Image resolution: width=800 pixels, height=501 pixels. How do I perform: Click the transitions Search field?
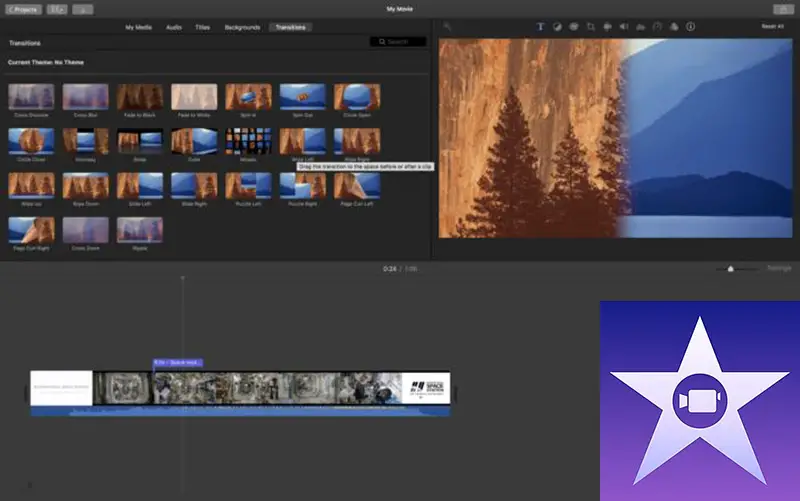pyautogui.click(x=398, y=42)
